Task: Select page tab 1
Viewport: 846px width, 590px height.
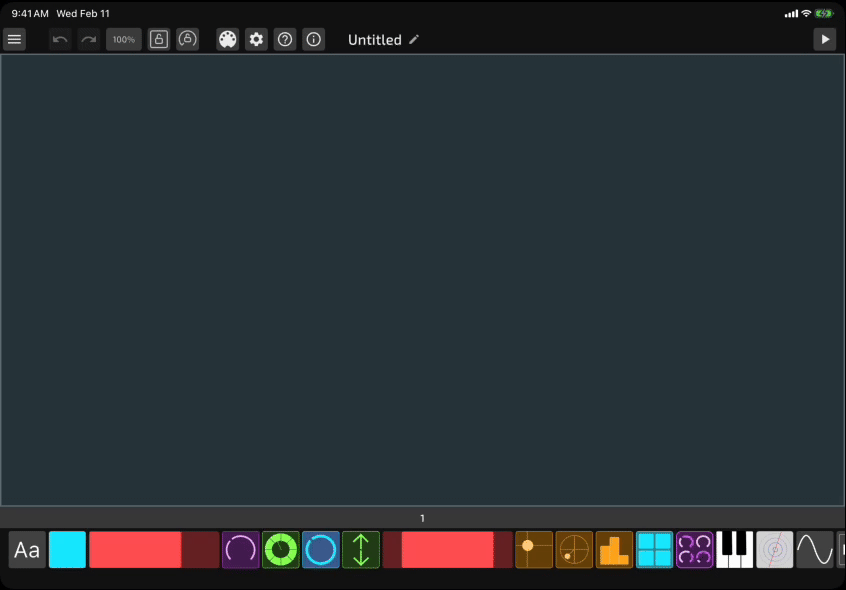Action: 422,518
